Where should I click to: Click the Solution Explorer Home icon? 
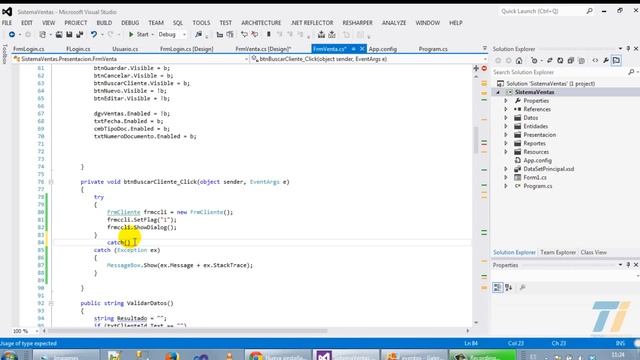519,60
